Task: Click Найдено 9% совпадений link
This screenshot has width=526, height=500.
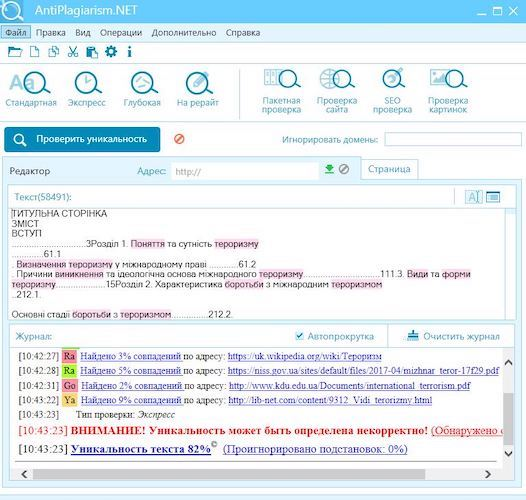Action: (132, 400)
